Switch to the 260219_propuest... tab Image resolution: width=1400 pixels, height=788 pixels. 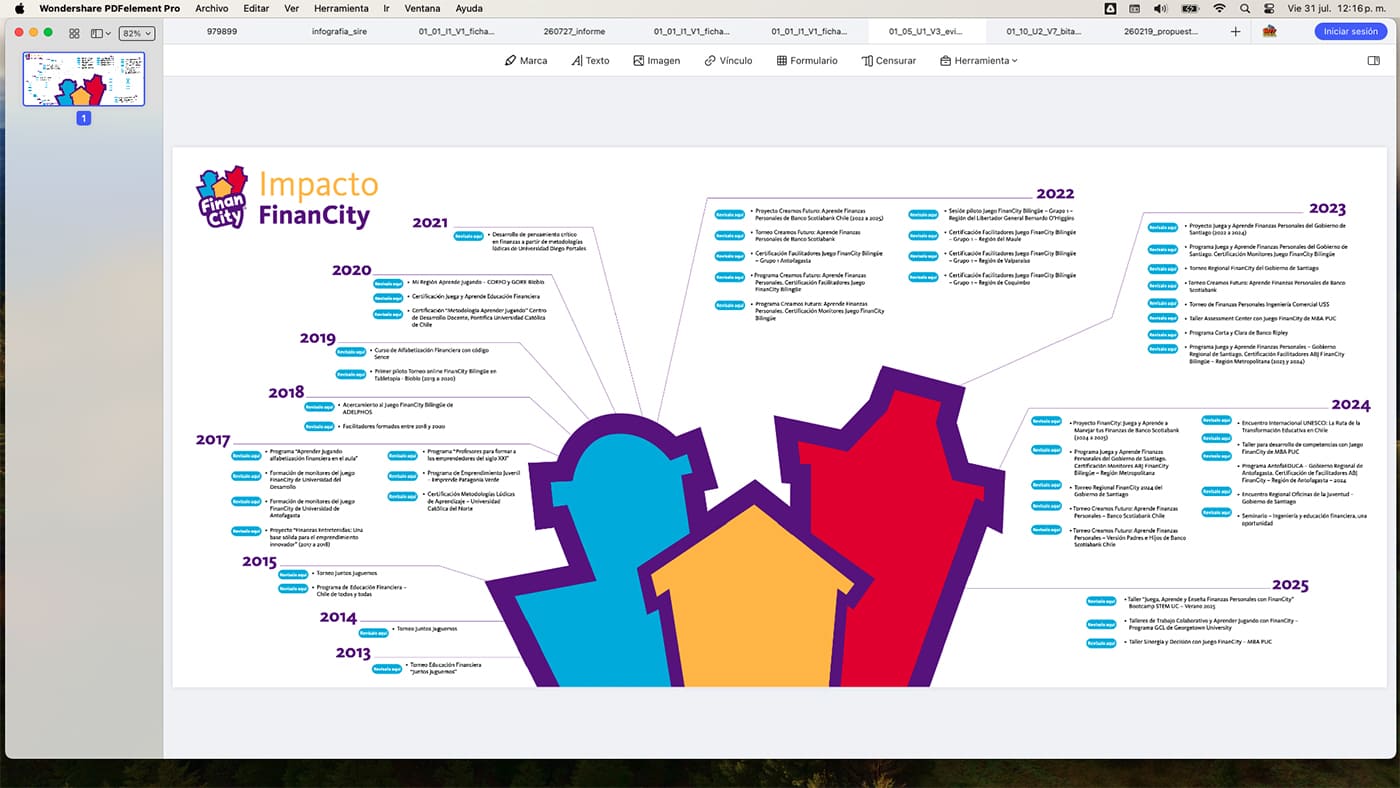pyautogui.click(x=1161, y=32)
